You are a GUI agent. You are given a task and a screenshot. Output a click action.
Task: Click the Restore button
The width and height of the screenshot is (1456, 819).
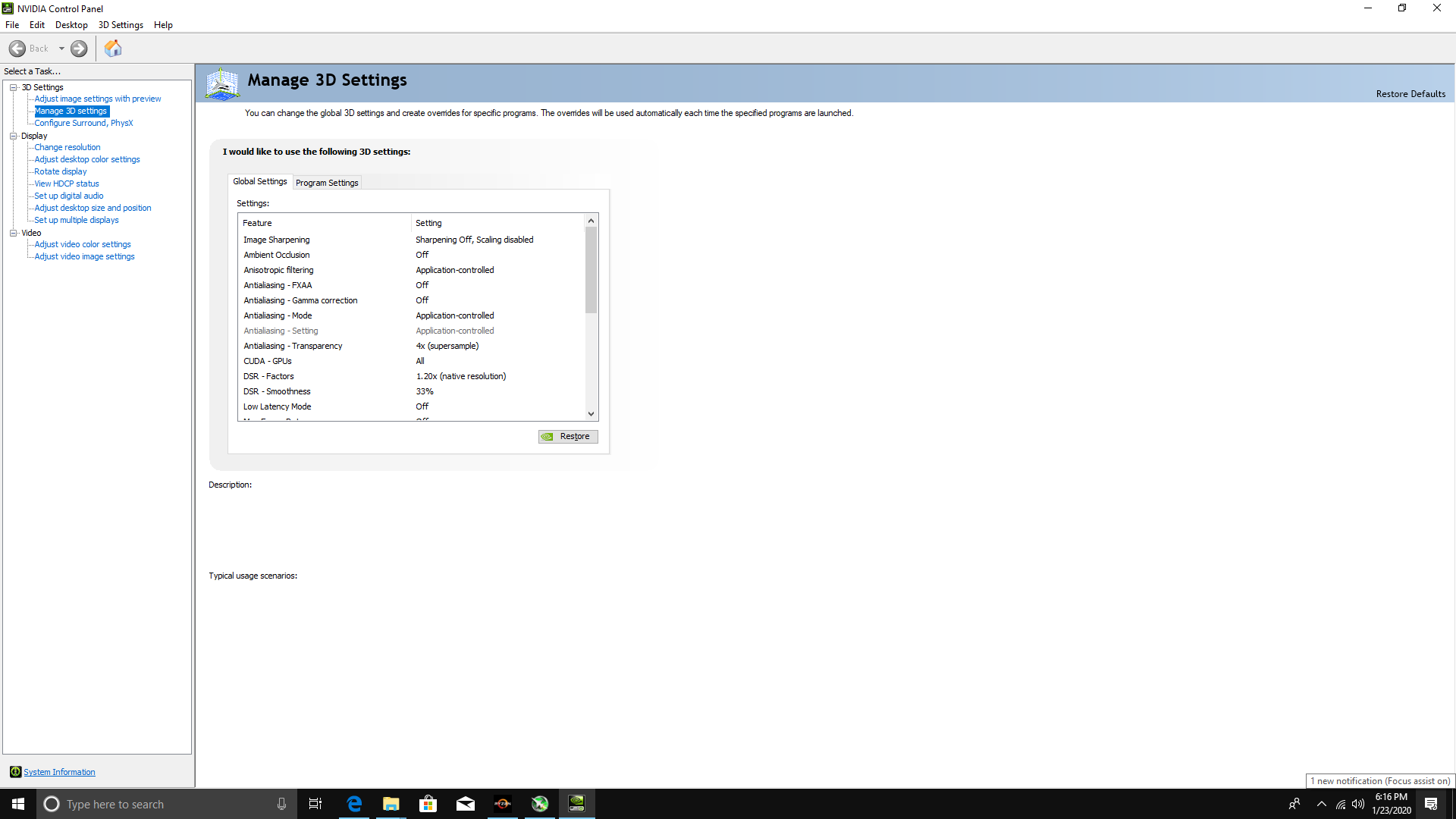coord(568,436)
